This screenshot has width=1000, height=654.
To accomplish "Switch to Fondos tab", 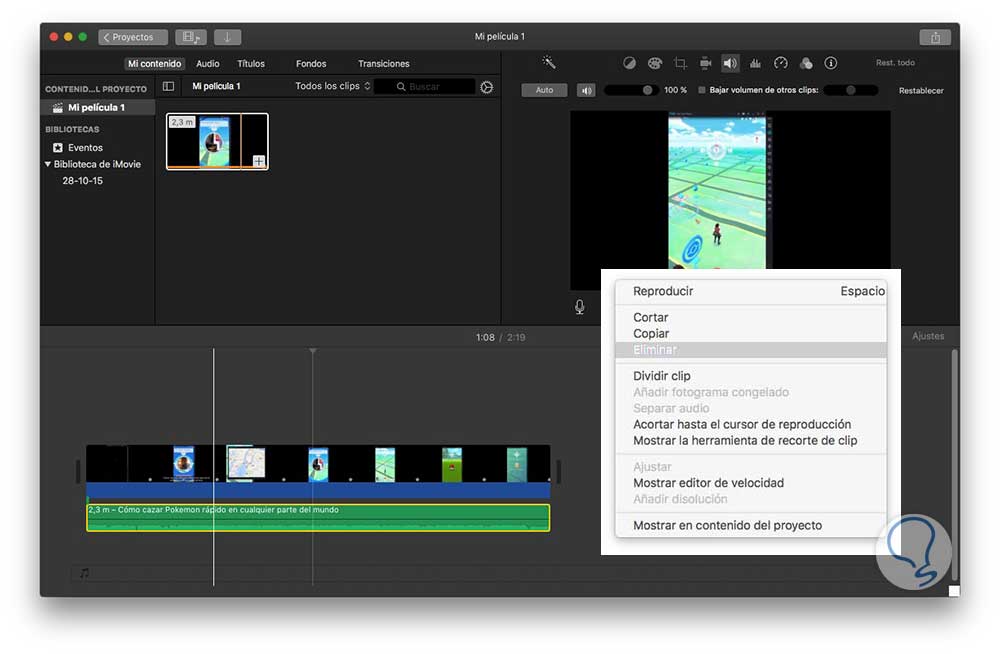I will (x=311, y=63).
